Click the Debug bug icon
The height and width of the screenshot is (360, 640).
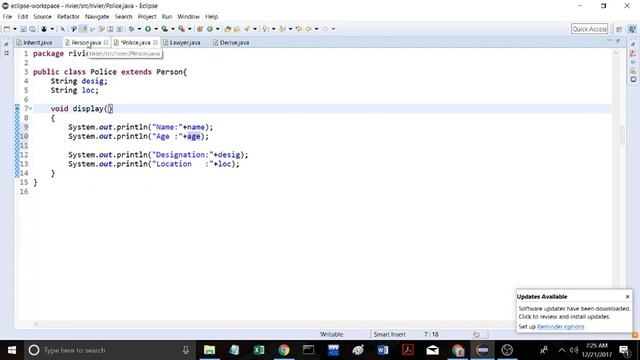pyautogui.click(x=131, y=29)
